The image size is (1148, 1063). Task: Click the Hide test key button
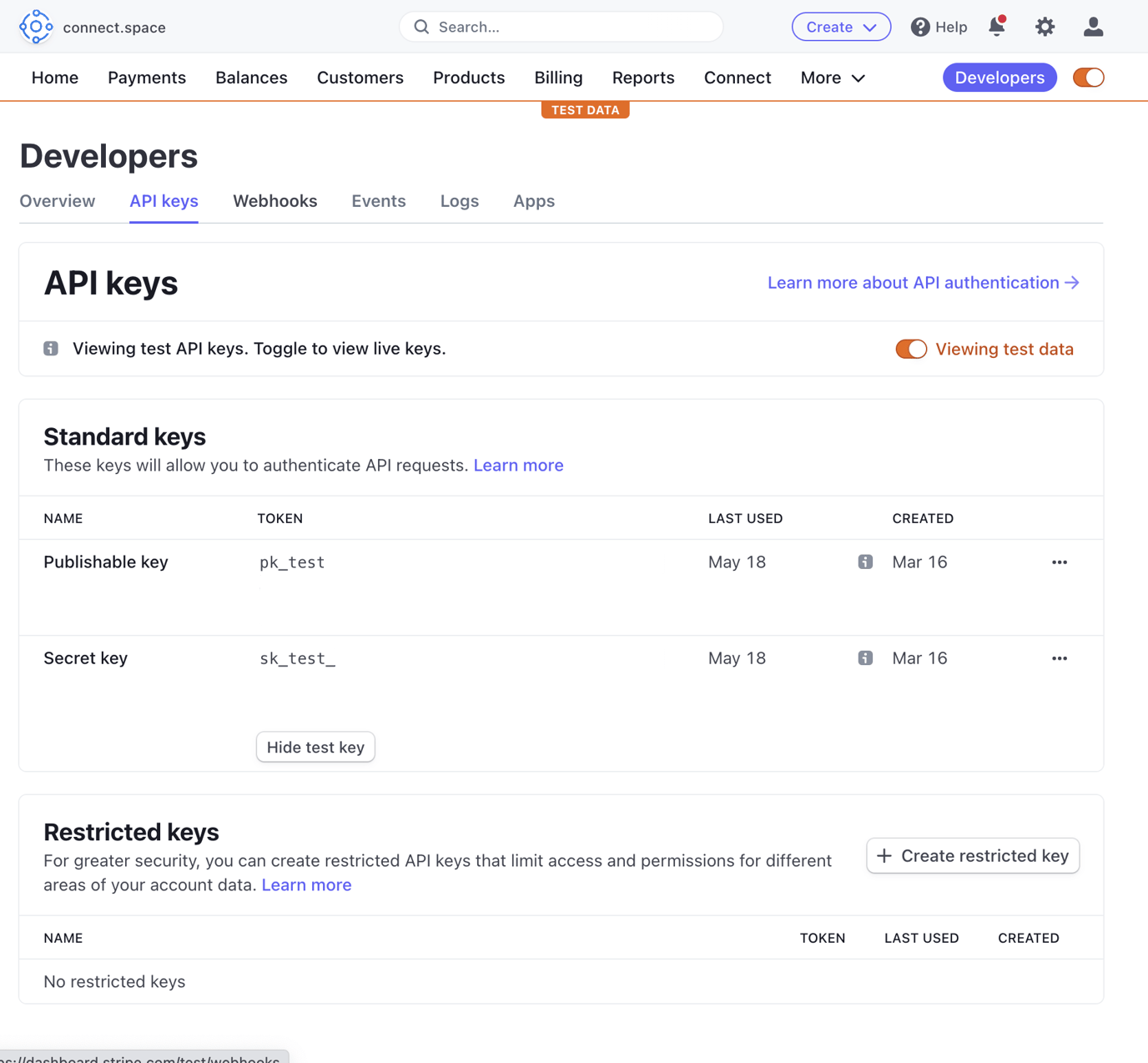click(315, 747)
